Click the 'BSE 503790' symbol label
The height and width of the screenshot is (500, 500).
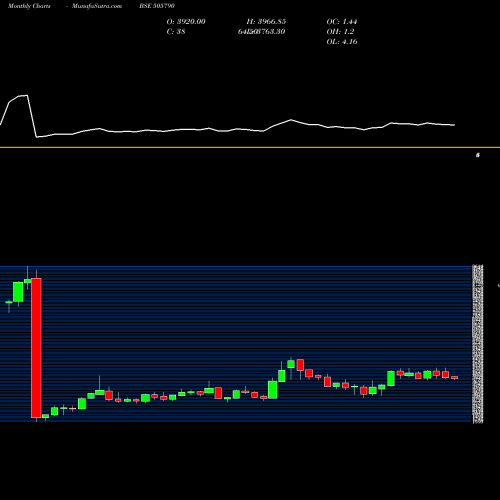(157, 6)
